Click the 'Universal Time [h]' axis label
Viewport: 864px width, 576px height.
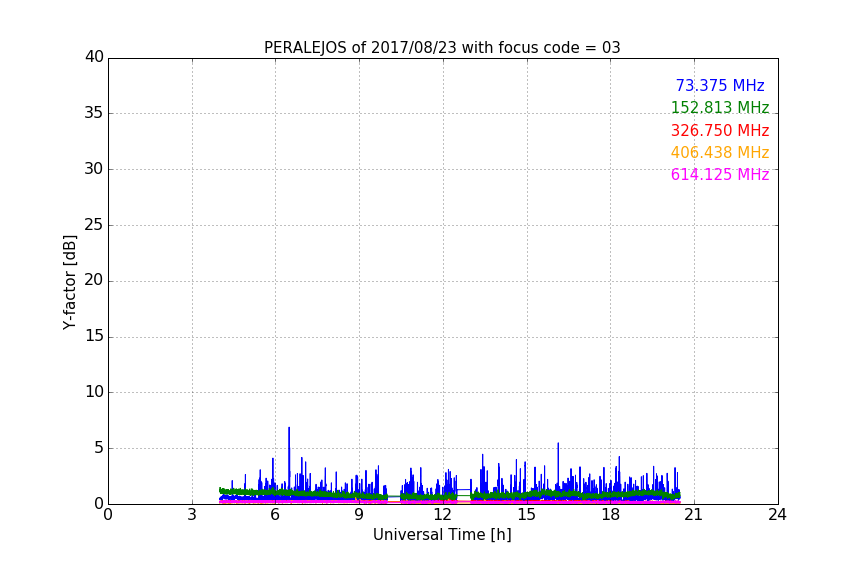coord(442,535)
